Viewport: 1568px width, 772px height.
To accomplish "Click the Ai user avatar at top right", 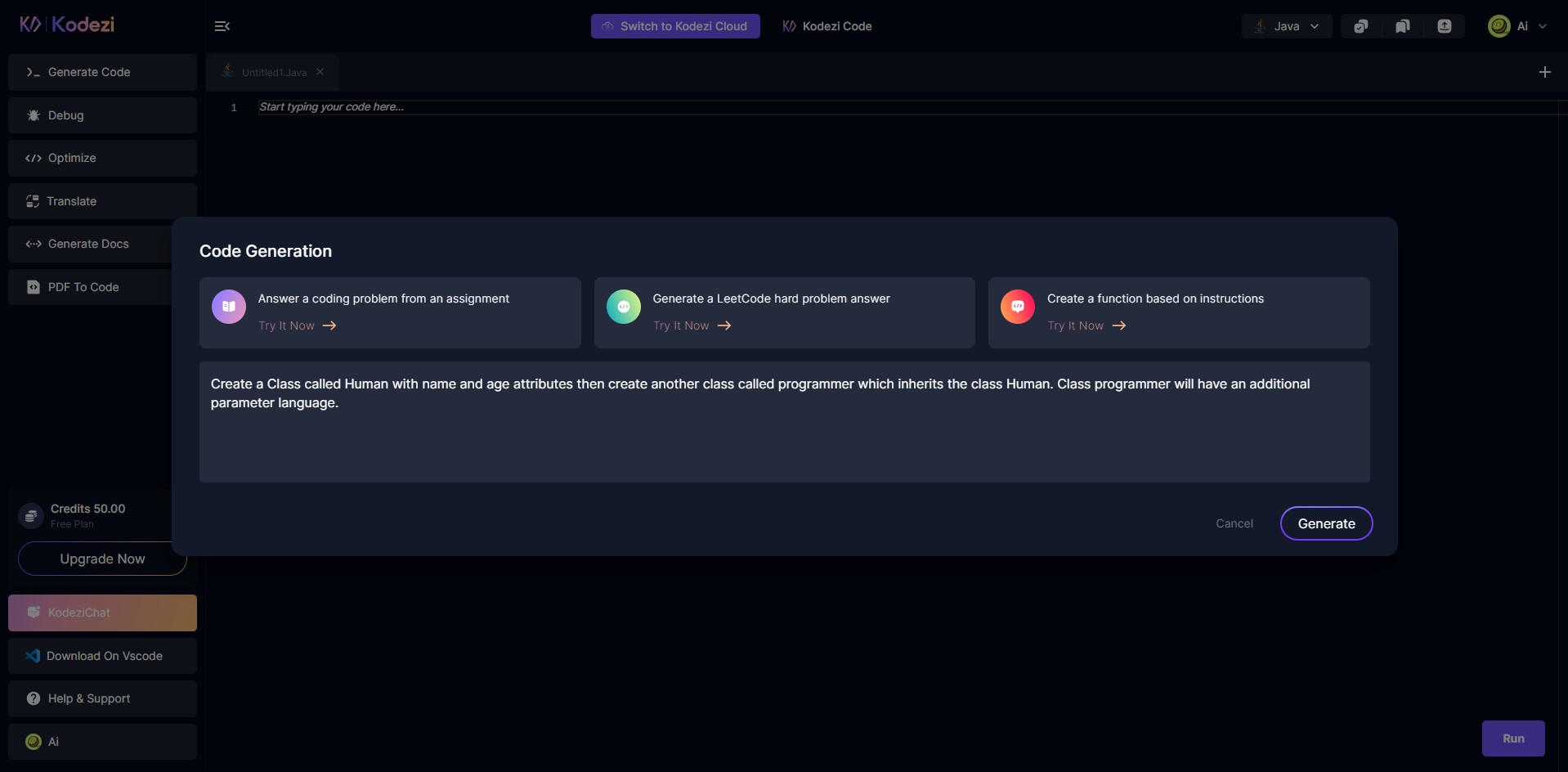I will [1499, 26].
